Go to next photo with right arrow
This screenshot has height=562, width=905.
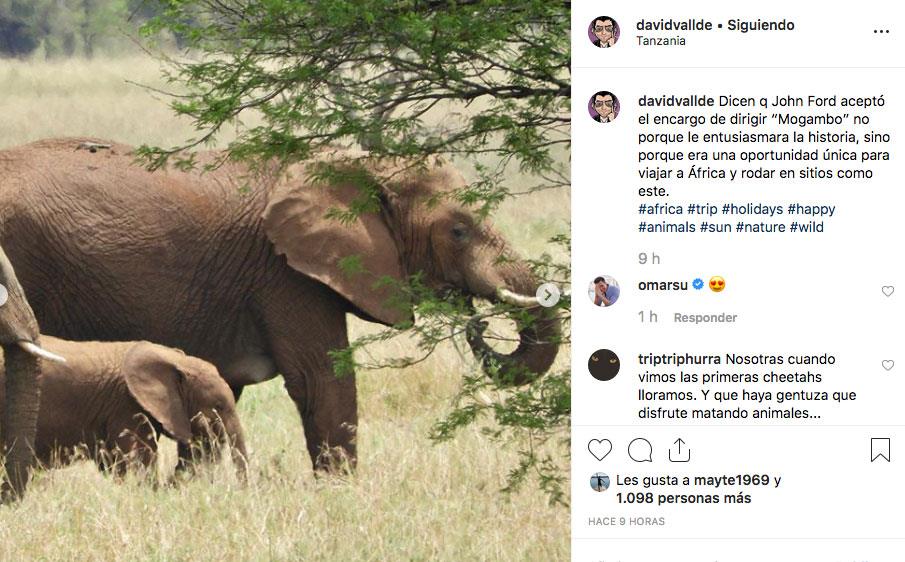(548, 295)
